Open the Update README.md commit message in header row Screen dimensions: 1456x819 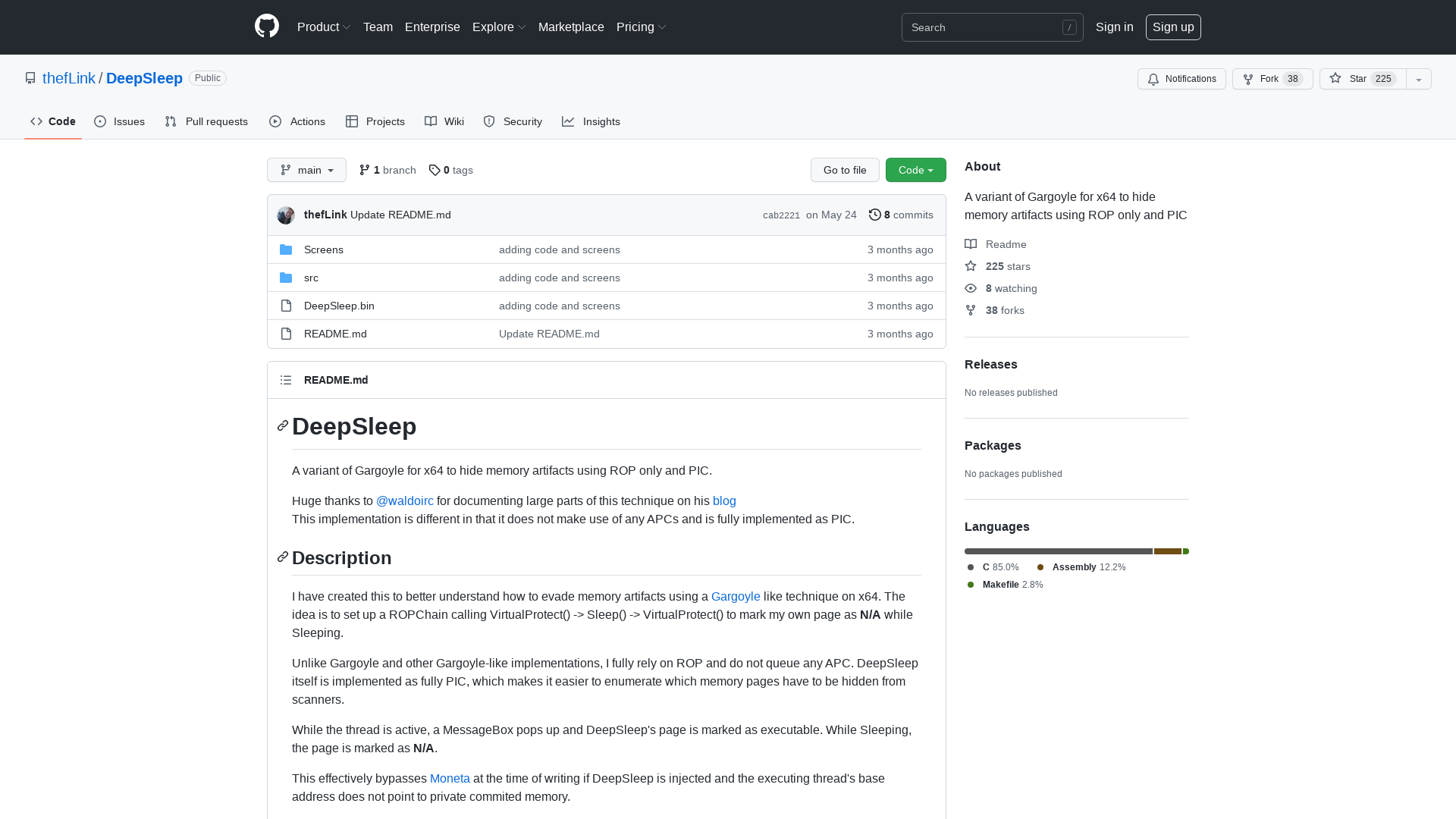(400, 215)
